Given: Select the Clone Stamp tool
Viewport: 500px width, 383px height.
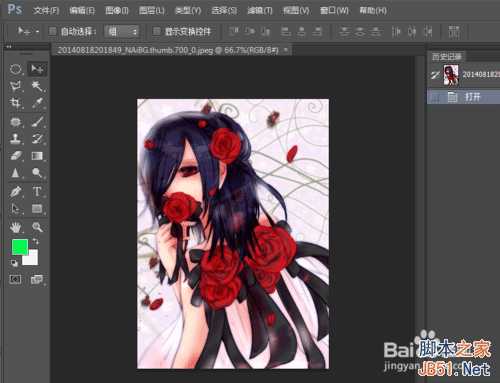Looking at the screenshot, I should [15, 139].
